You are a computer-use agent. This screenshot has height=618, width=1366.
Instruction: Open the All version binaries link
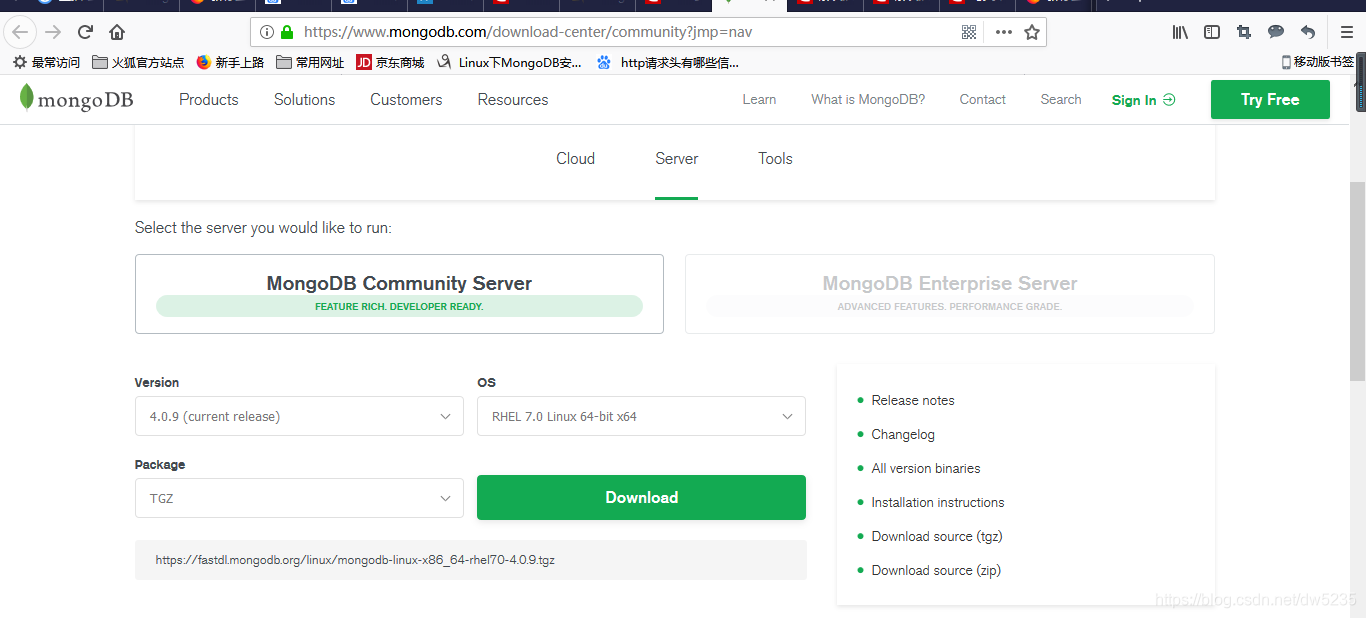926,468
